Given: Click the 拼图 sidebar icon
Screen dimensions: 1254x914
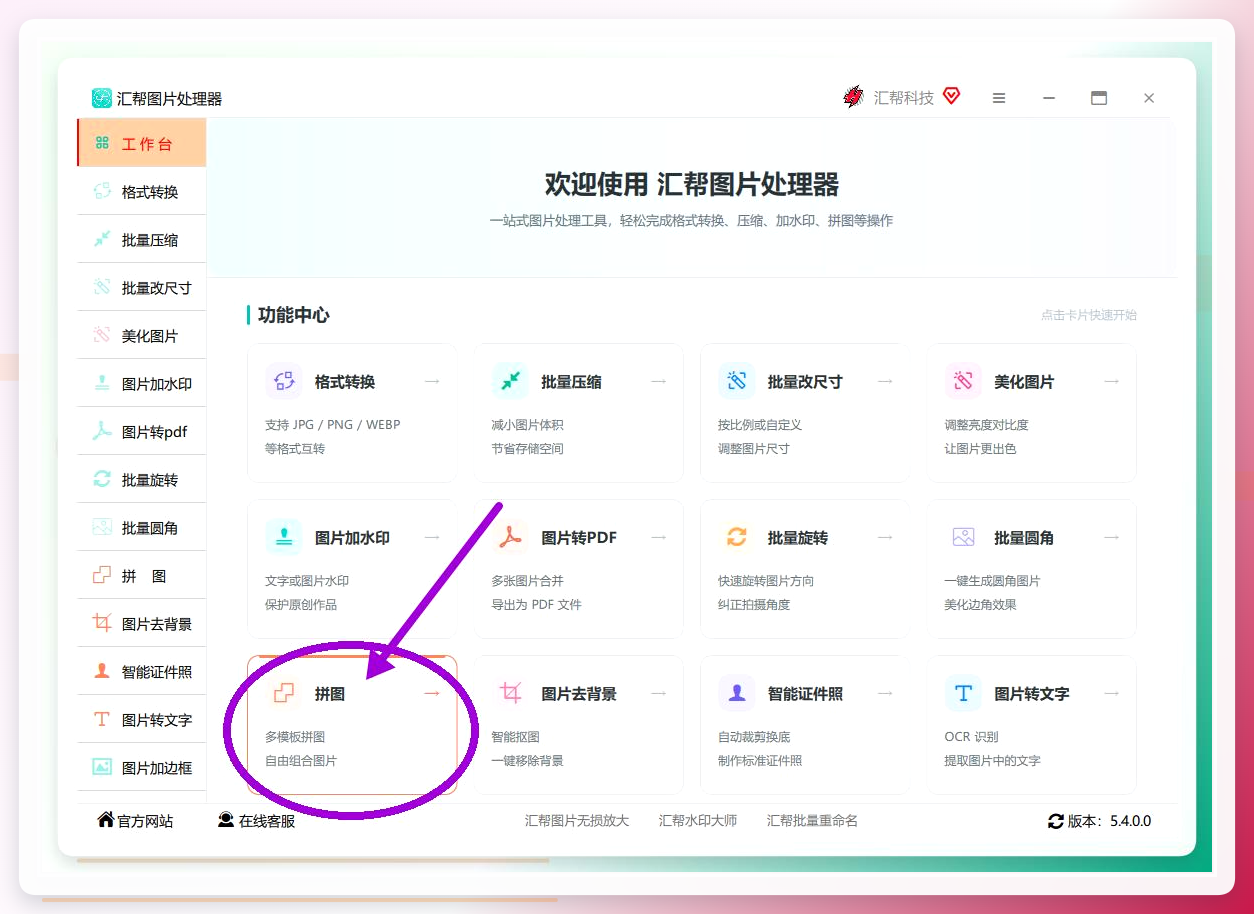Looking at the screenshot, I should point(102,575).
